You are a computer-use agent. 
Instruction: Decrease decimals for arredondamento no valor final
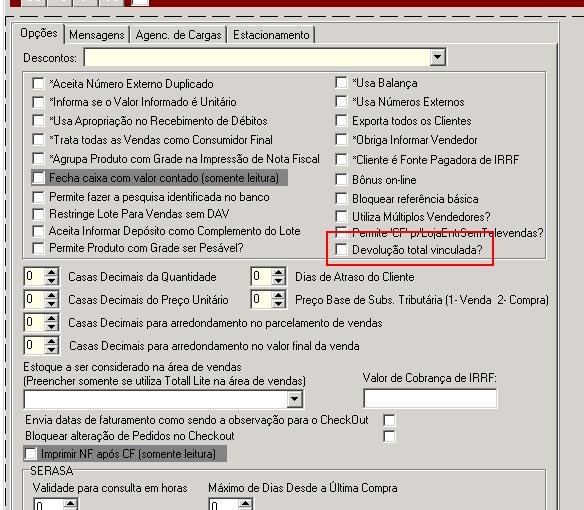51,349
